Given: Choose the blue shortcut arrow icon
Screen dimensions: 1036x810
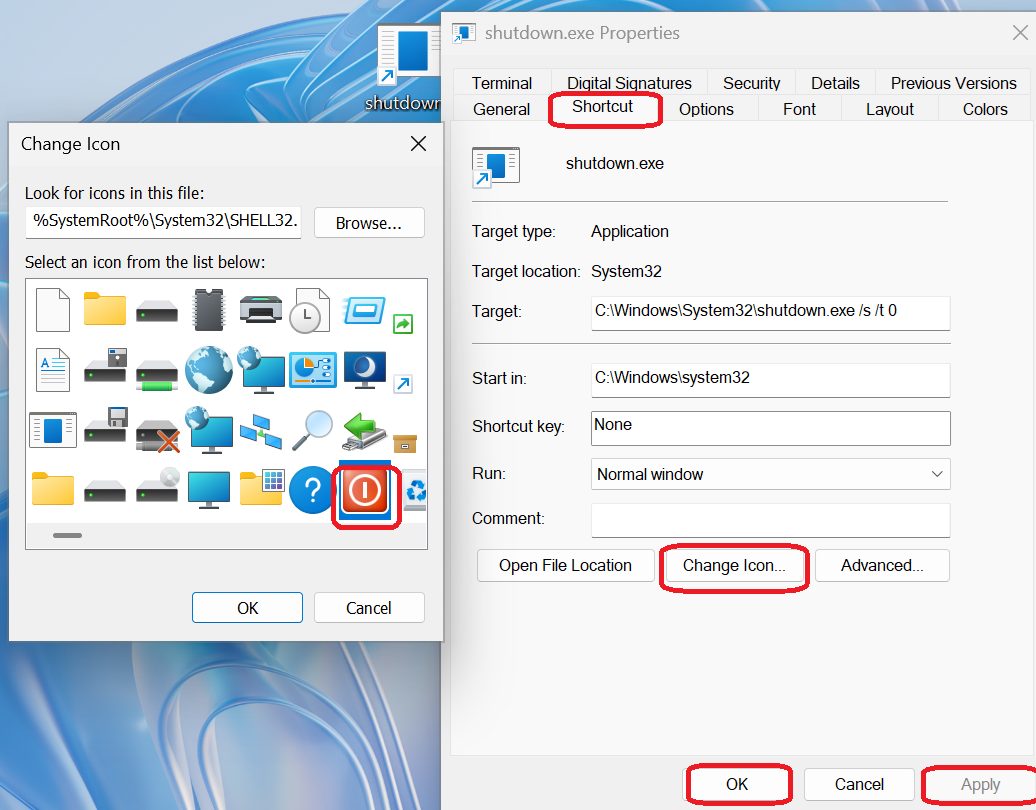Looking at the screenshot, I should coord(403,384).
